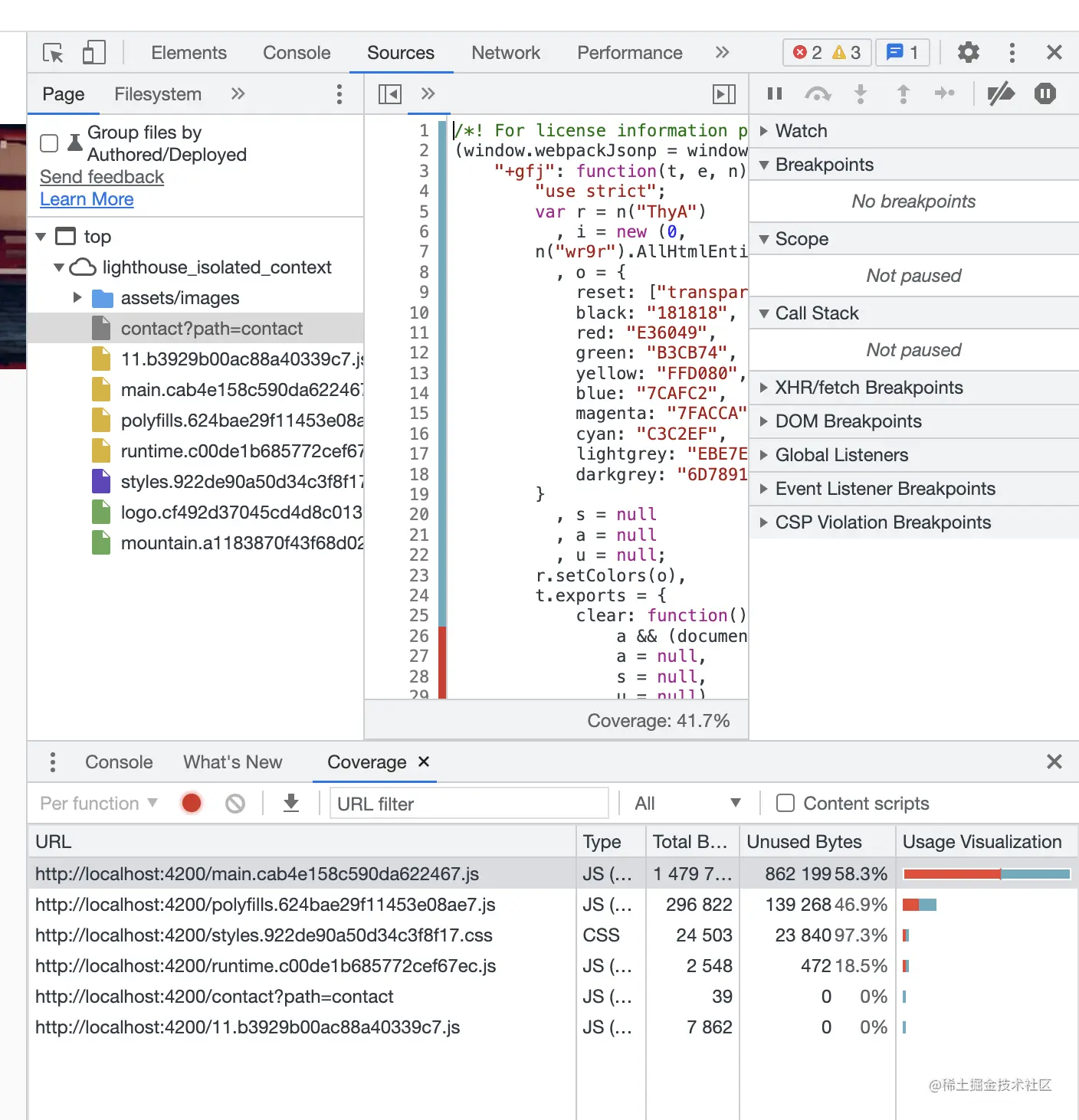The image size is (1079, 1120).
Task: Show more DevTools tabs after Performance
Action: [x=722, y=52]
